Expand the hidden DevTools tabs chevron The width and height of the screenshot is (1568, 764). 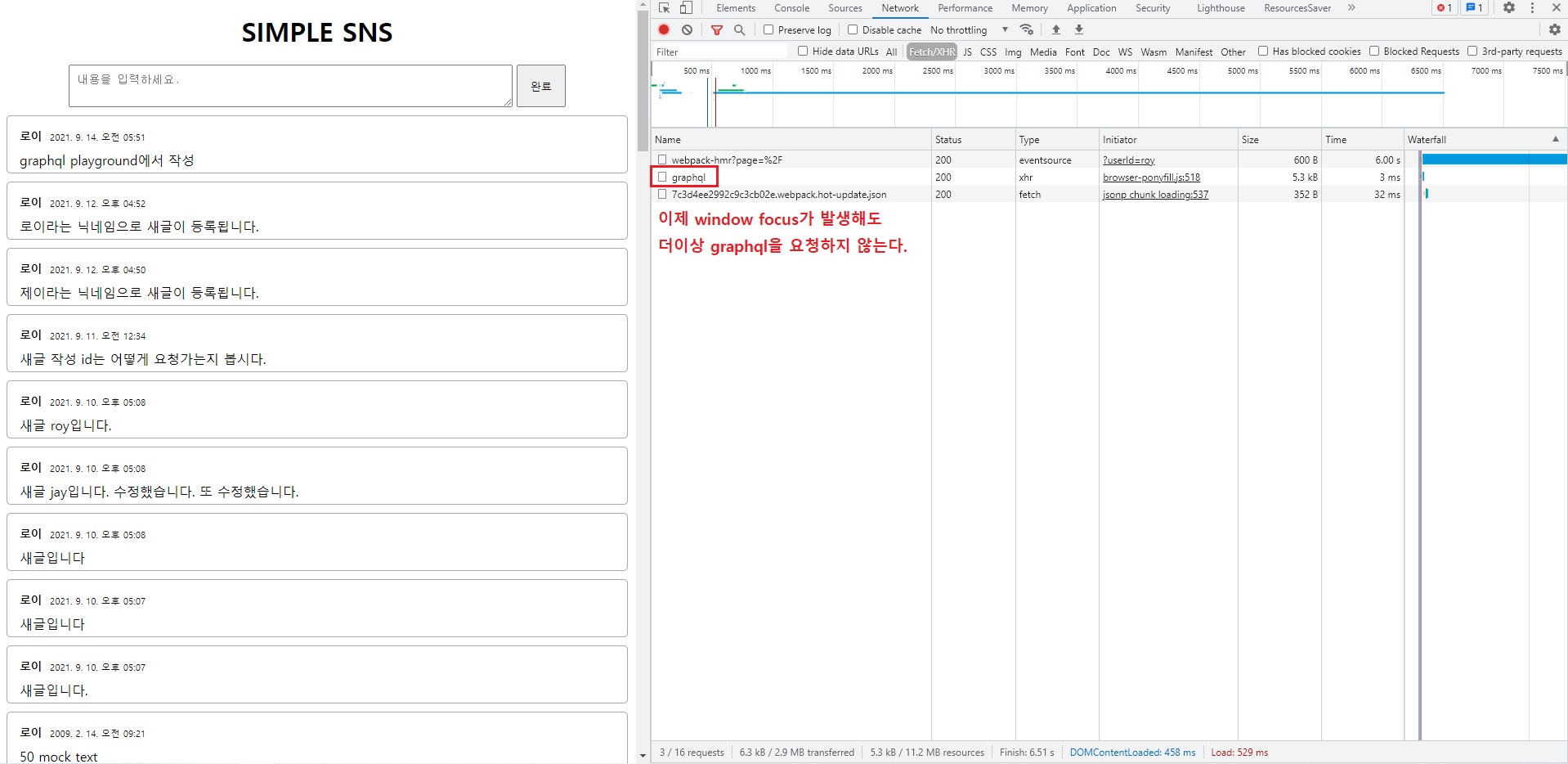click(x=1351, y=8)
